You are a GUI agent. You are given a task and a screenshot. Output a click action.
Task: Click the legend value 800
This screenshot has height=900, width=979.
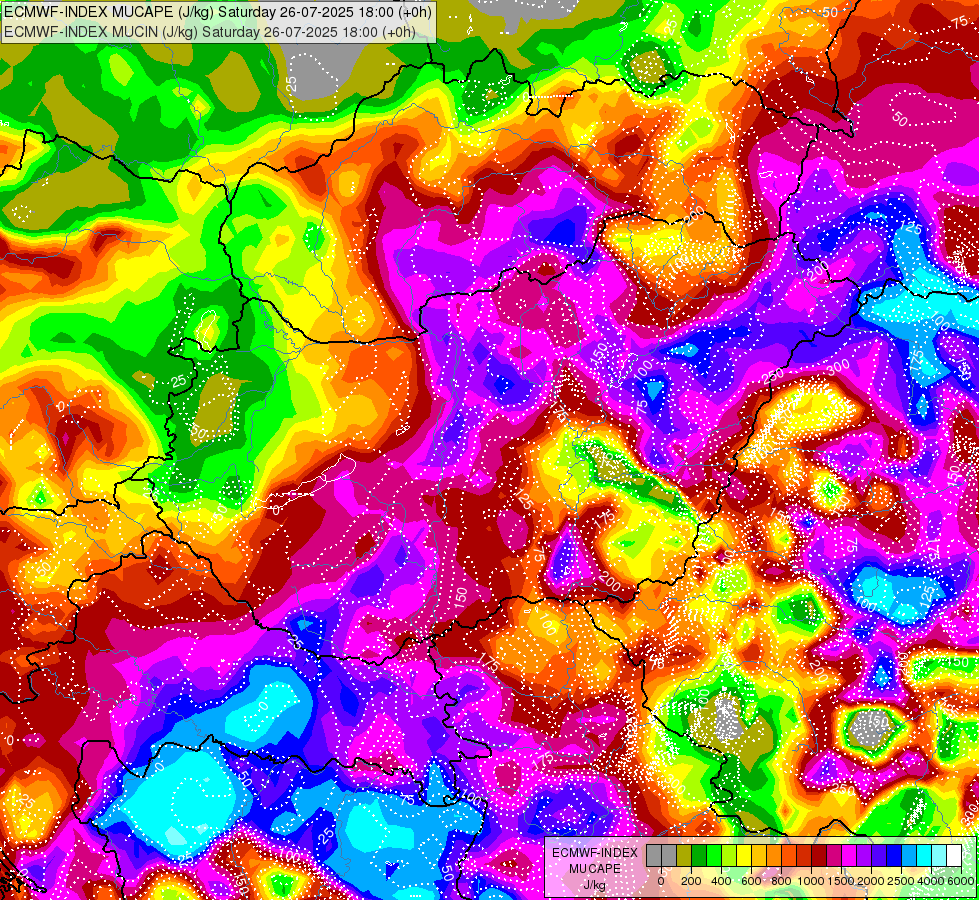pos(781,881)
